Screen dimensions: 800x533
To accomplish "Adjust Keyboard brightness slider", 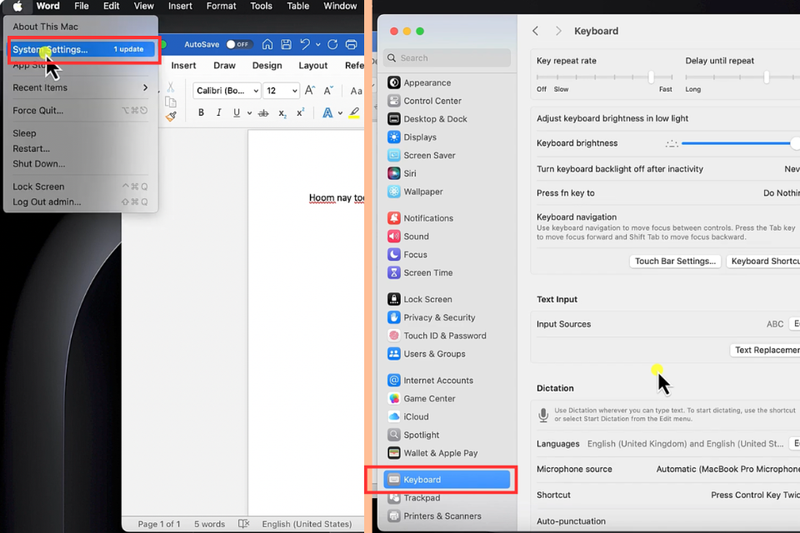I will click(795, 143).
